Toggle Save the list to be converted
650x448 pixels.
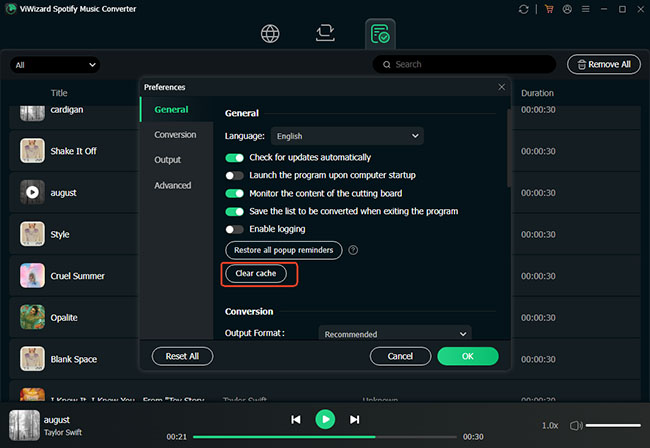234,212
